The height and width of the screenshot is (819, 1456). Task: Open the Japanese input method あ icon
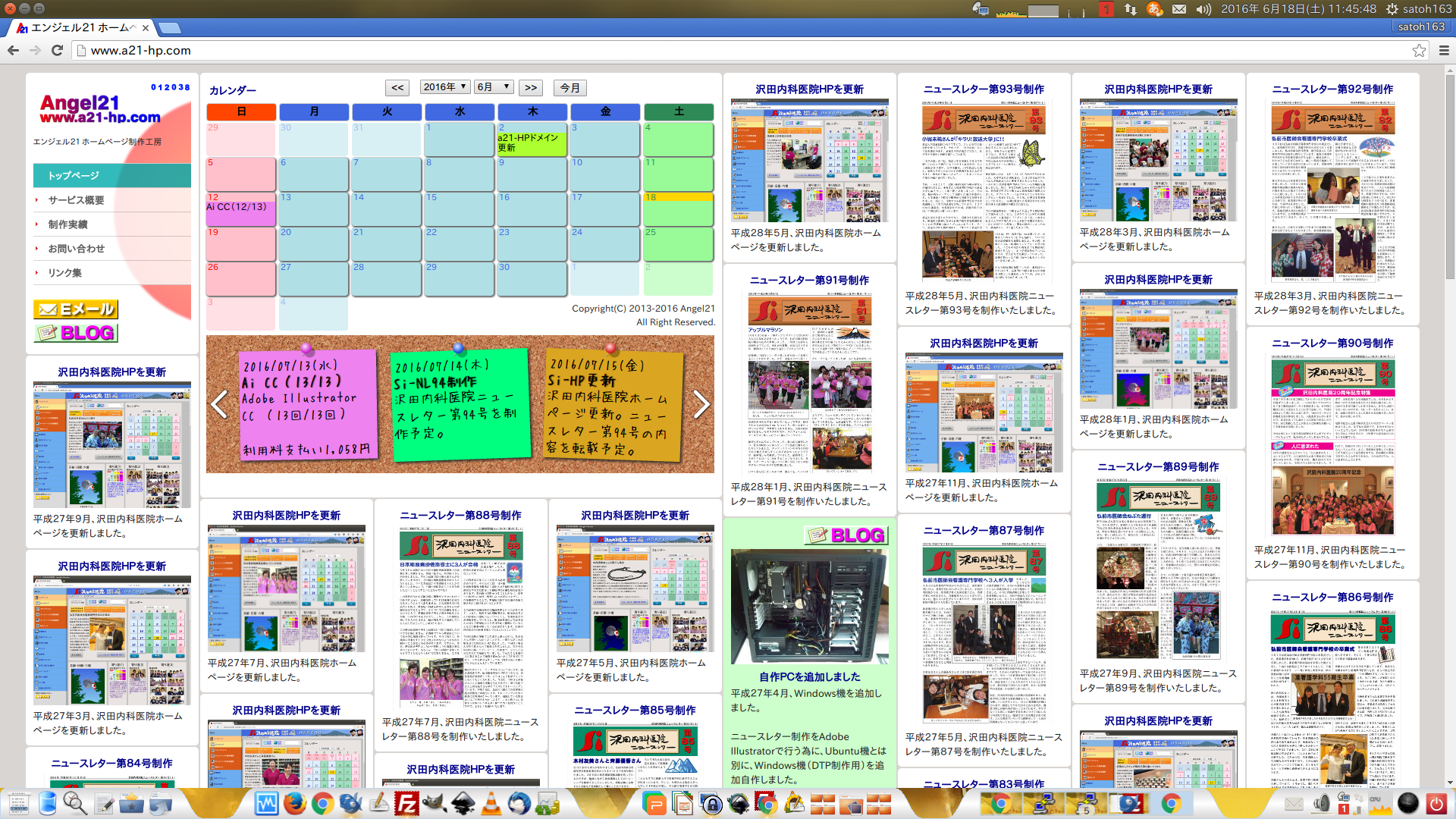pyautogui.click(x=1154, y=9)
